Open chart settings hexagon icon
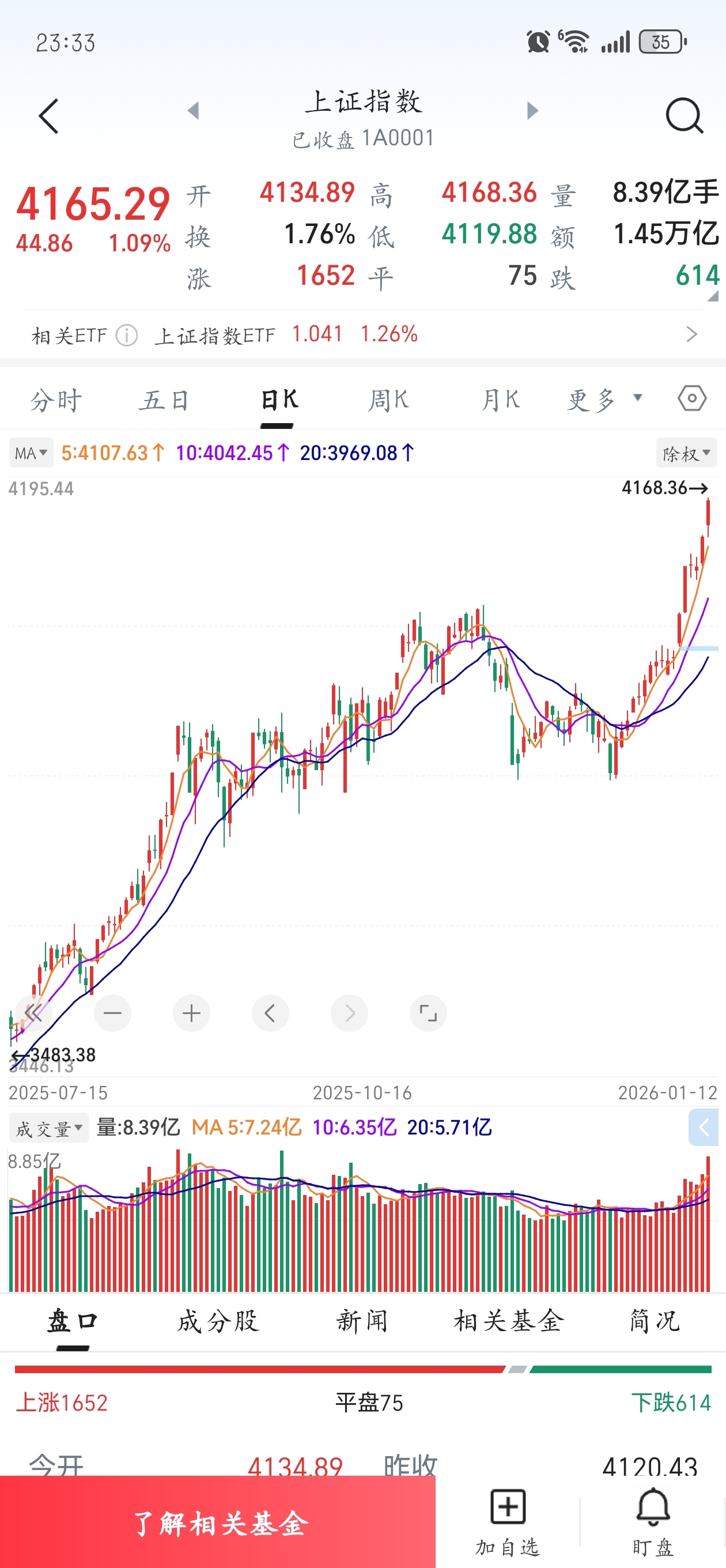 [692, 399]
